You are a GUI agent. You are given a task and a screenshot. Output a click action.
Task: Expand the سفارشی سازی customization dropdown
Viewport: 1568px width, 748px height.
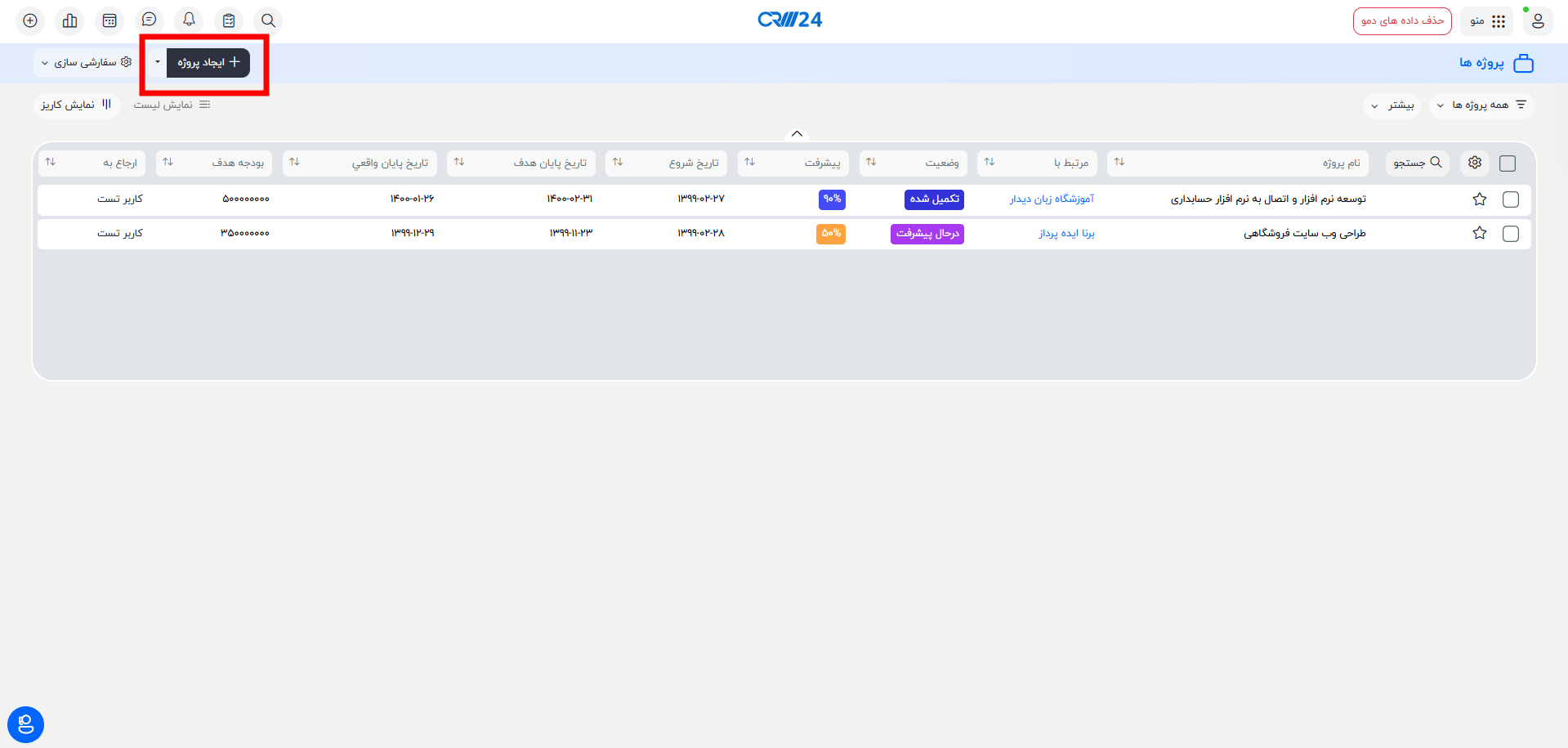[86, 62]
